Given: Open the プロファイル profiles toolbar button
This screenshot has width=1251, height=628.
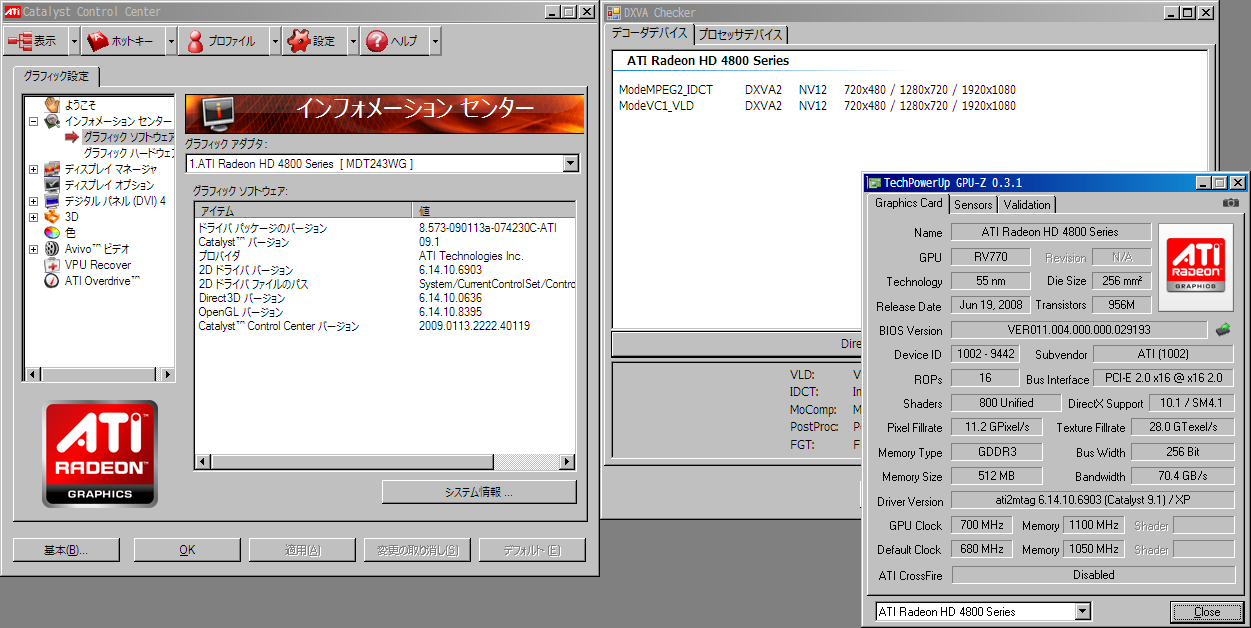Looking at the screenshot, I should pos(224,41).
